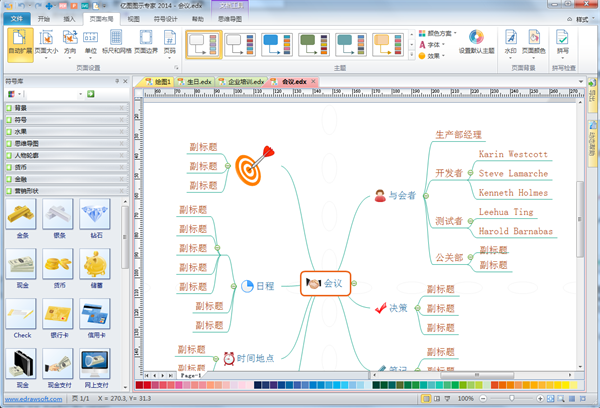Expand the 背景 background library category
Screen dimensions: 600x408
(x=67, y=108)
